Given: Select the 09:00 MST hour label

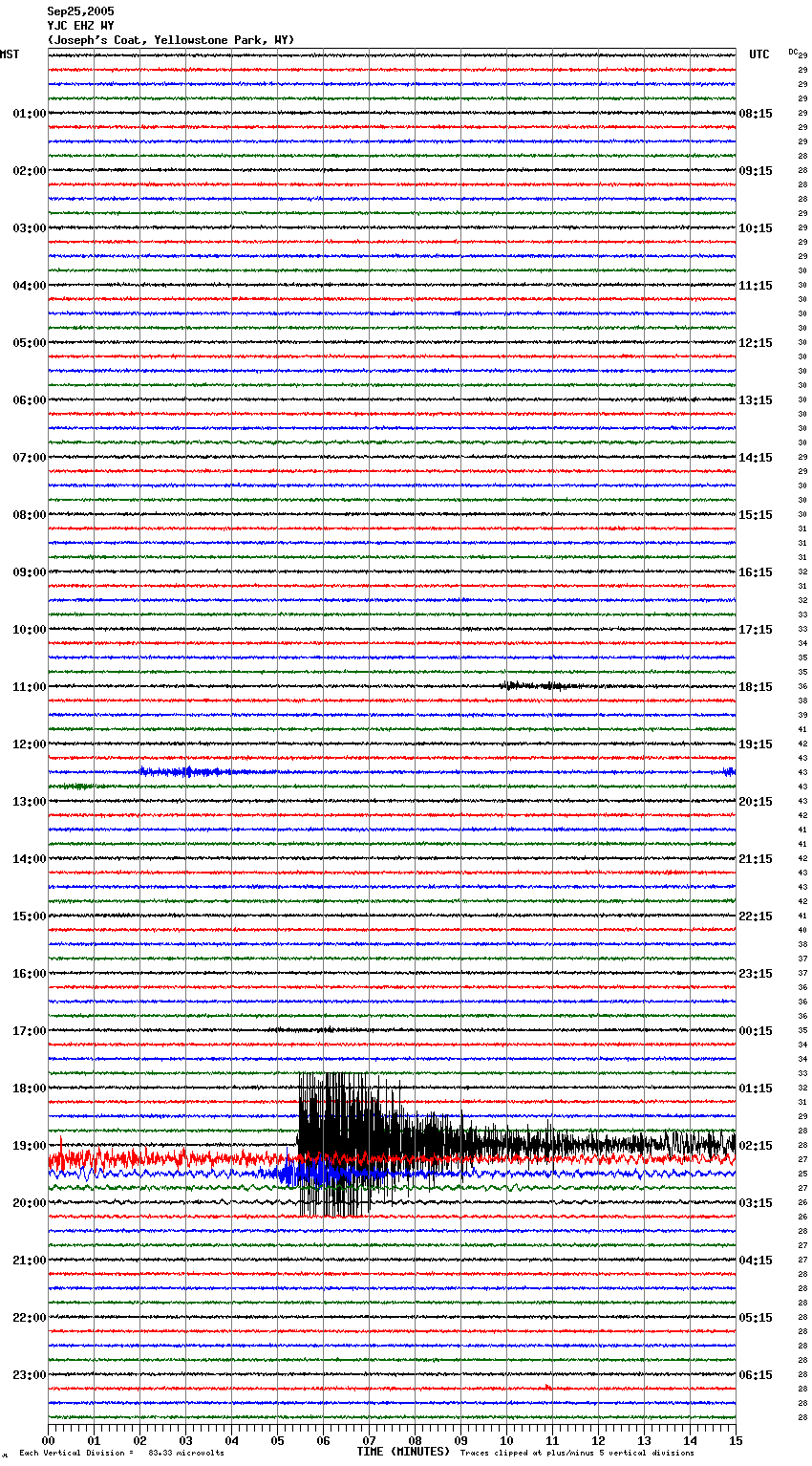Looking at the screenshot, I should (30, 572).
